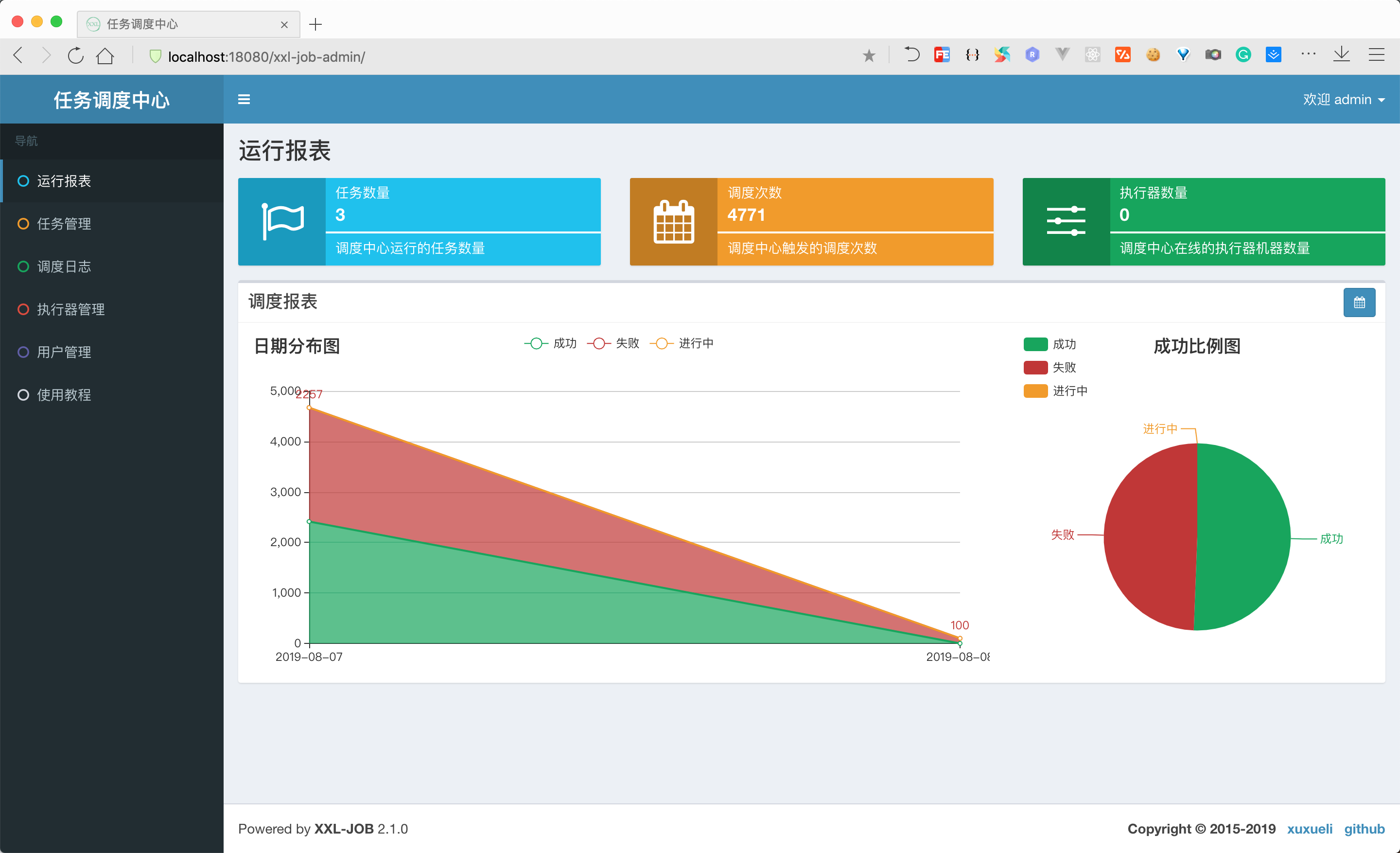Click the Grammarly extension icon
Screen dimensions: 1400x853
tap(1242, 54)
